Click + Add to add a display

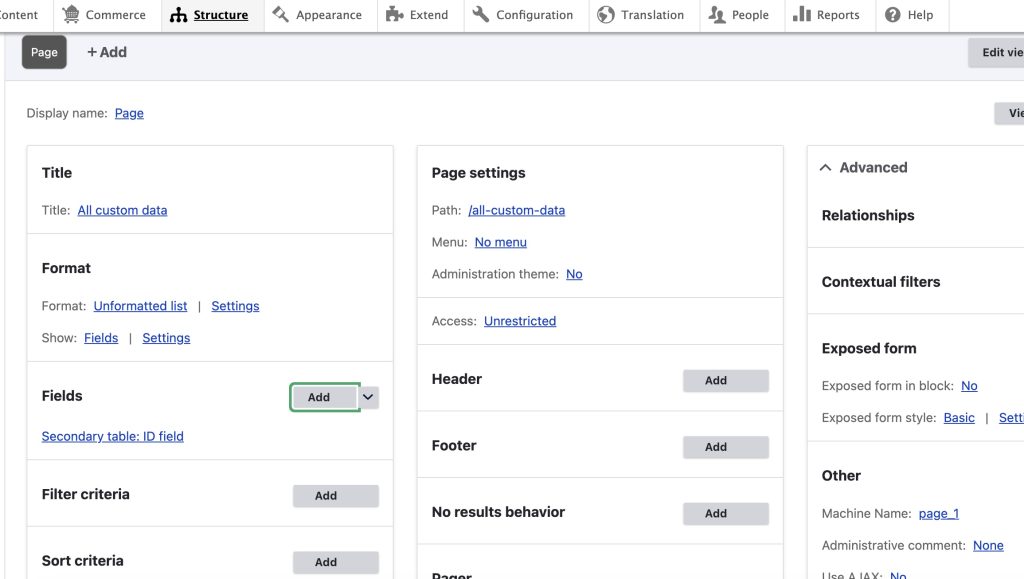point(107,52)
